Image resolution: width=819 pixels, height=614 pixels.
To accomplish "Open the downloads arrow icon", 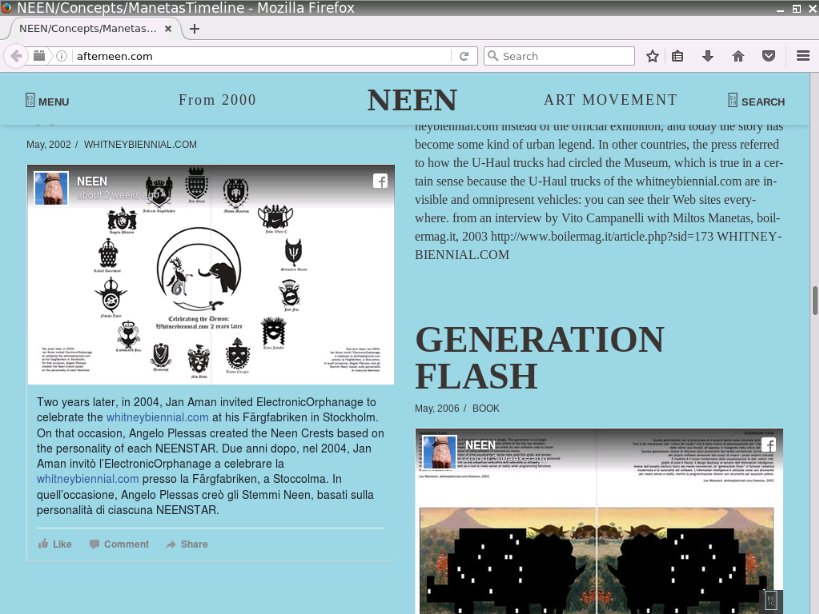I will [x=708, y=56].
